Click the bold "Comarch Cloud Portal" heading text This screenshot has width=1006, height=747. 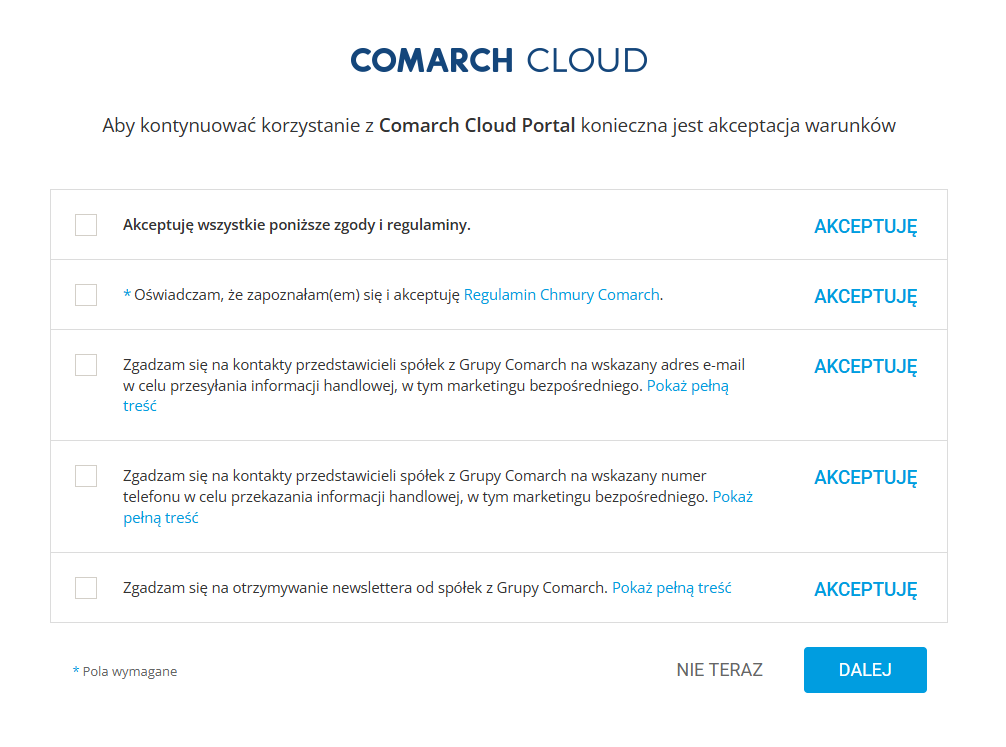point(477,126)
